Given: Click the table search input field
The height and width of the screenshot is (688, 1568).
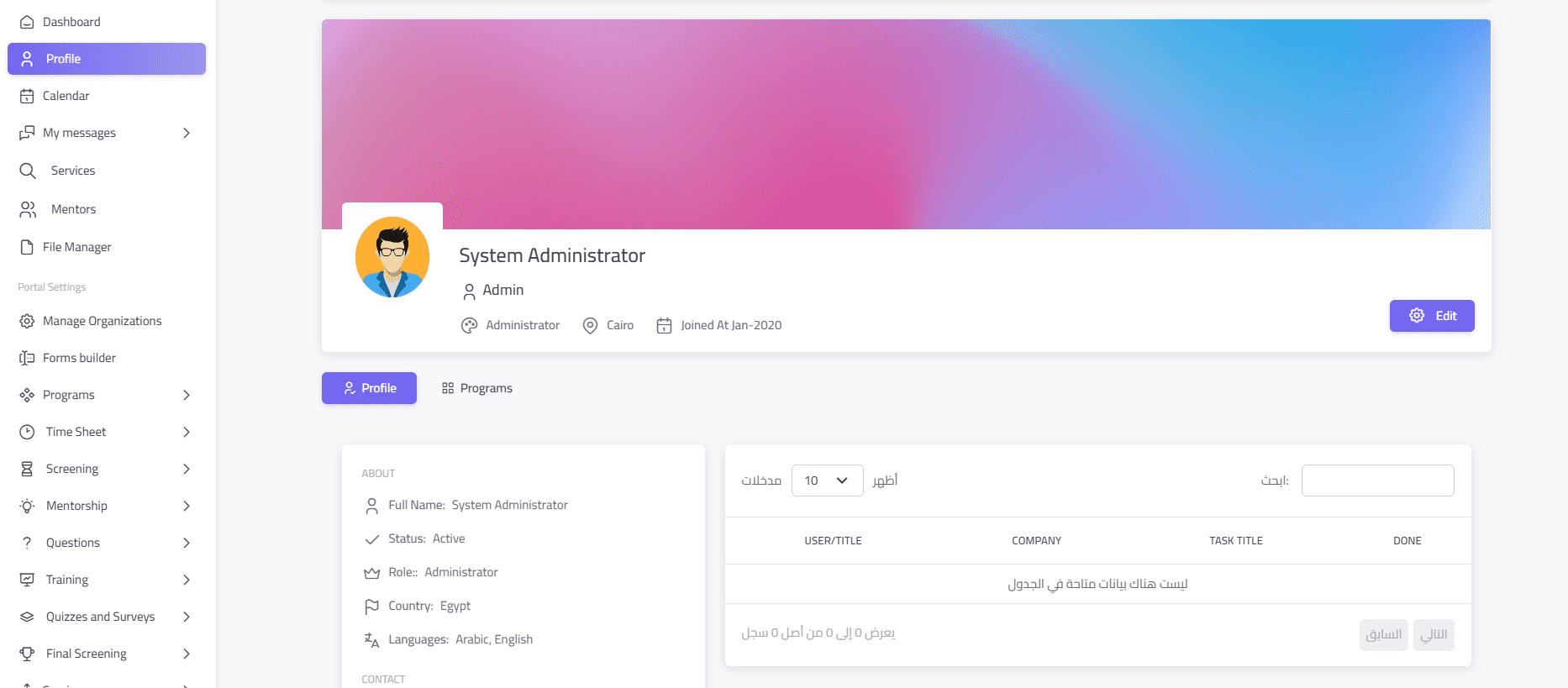Looking at the screenshot, I should [1377, 481].
